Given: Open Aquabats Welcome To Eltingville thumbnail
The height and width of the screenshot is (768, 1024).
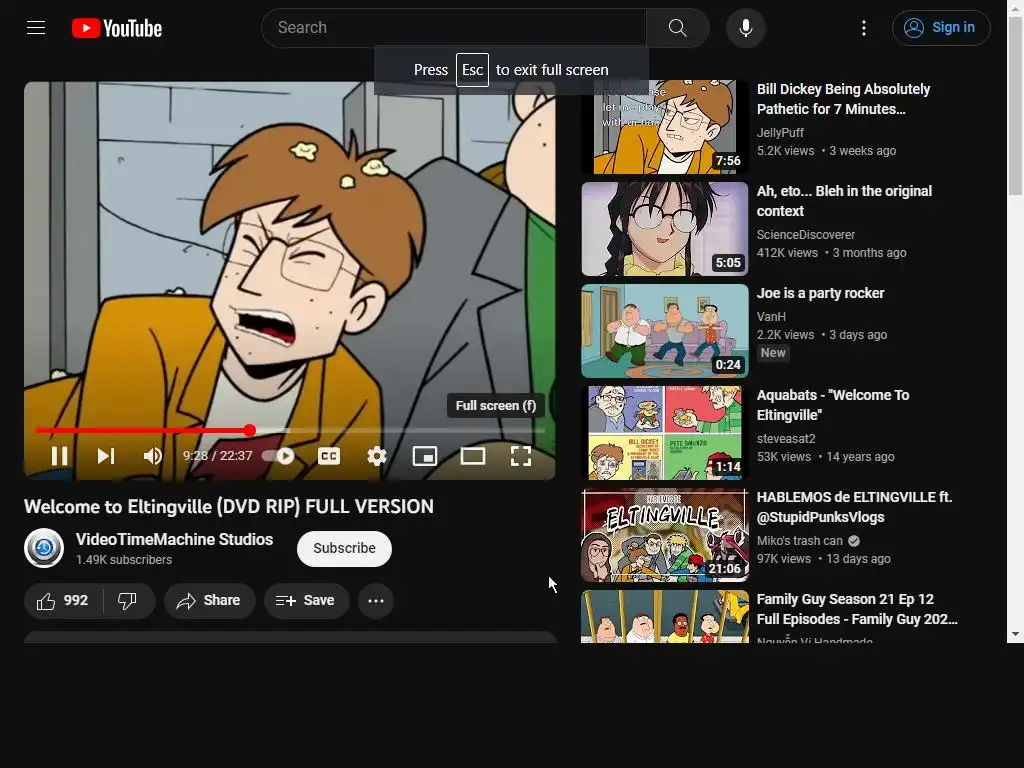Looking at the screenshot, I should tap(665, 432).
